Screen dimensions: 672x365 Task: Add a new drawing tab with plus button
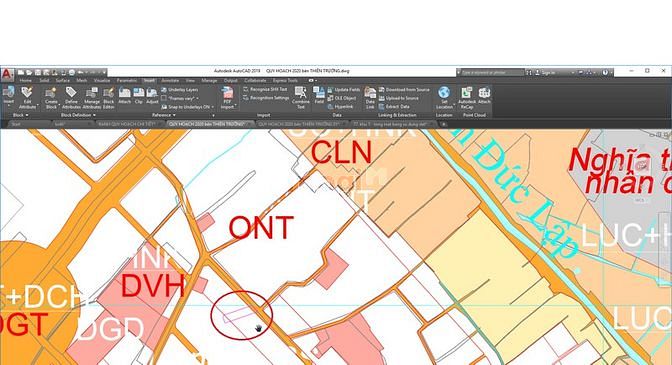[444, 124]
